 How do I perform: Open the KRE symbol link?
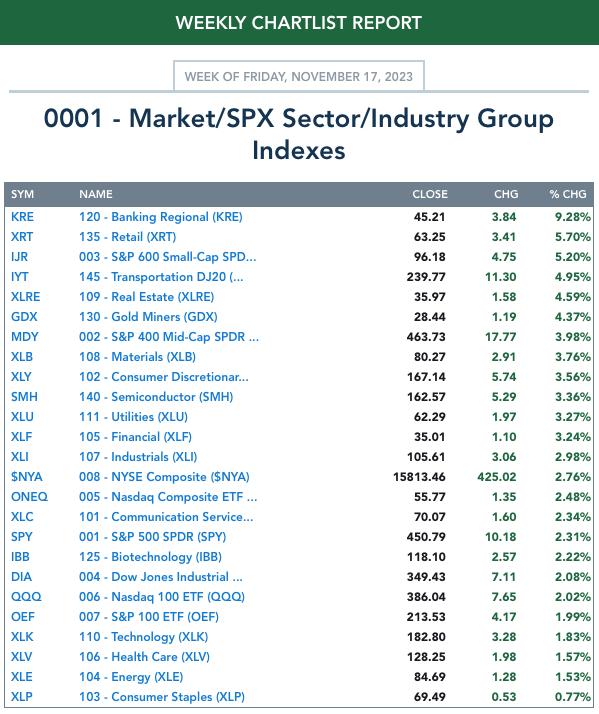point(22,217)
